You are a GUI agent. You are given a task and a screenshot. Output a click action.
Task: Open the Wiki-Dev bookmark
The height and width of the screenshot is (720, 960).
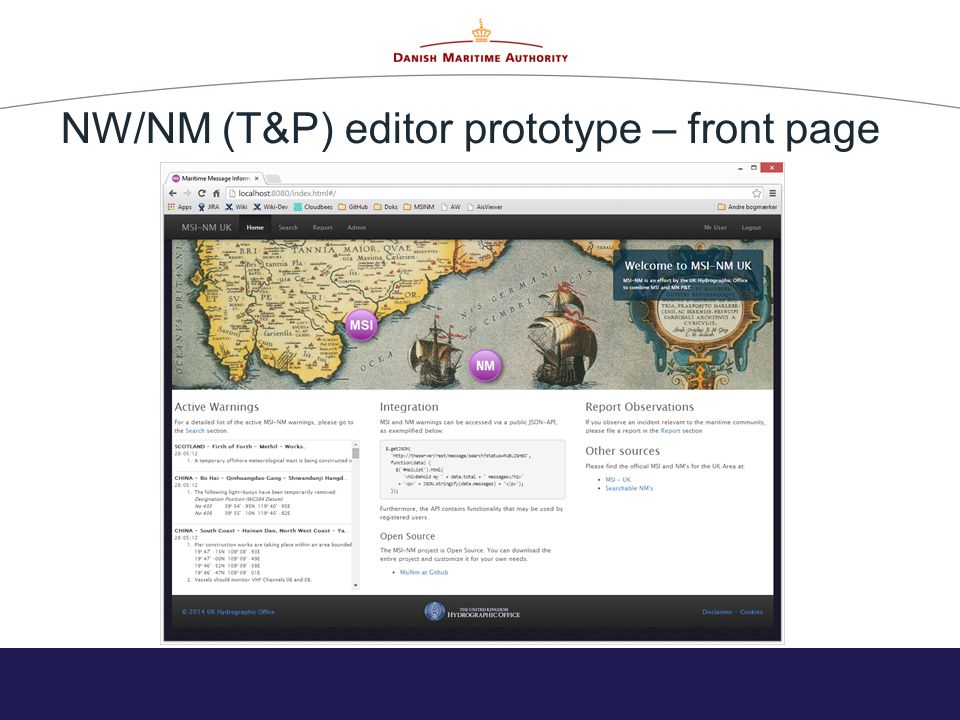[x=270, y=207]
